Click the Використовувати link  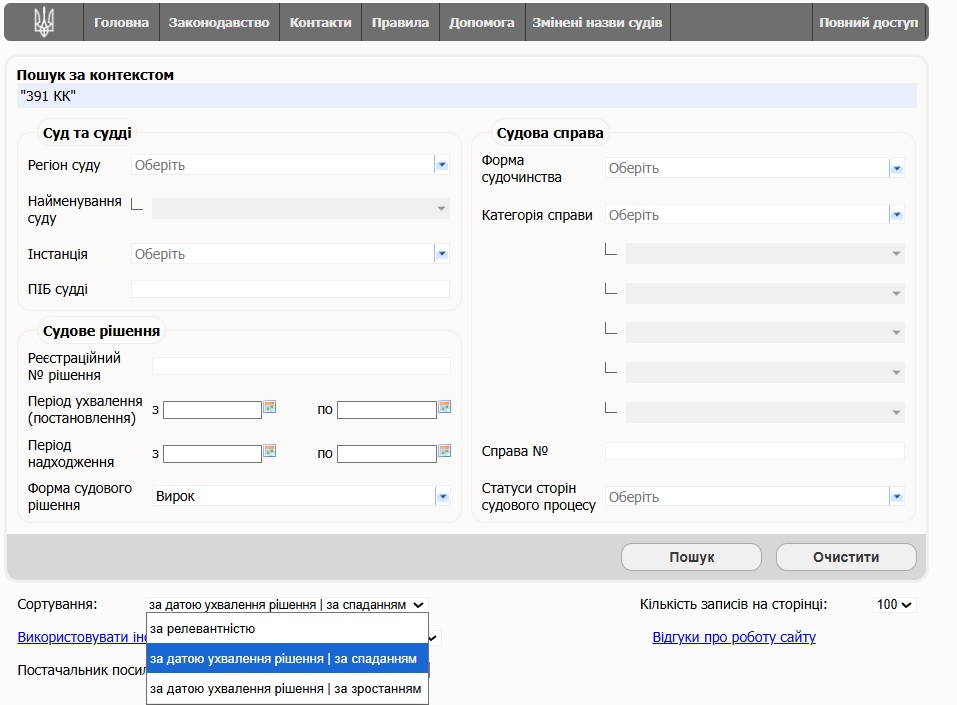tap(82, 637)
